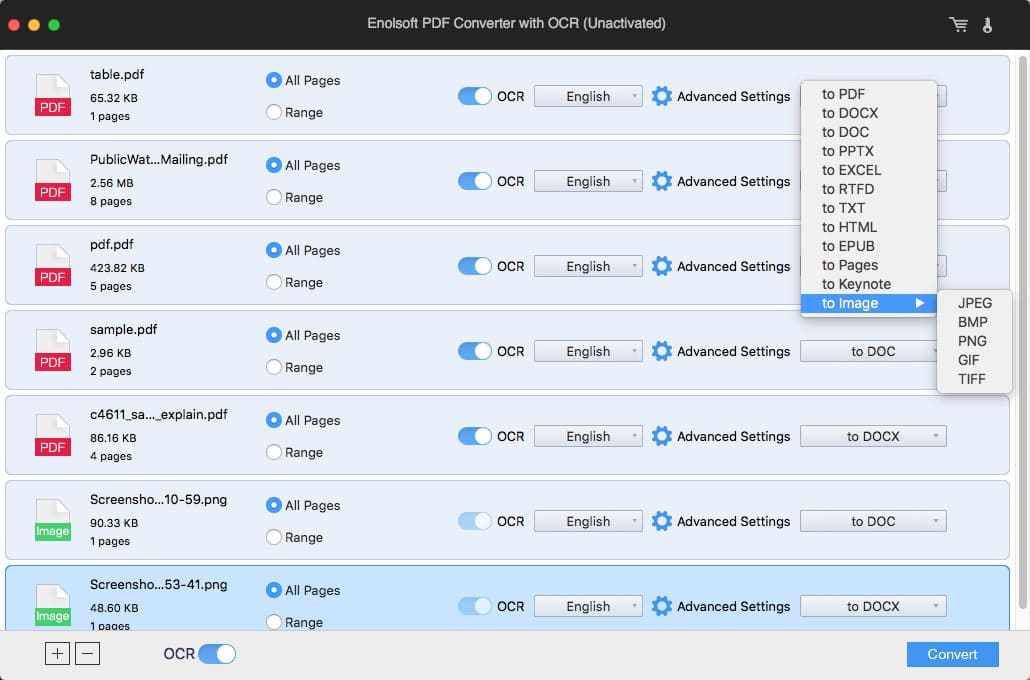Choose to EXCEL from the format menu
The height and width of the screenshot is (680, 1030).
851,170
